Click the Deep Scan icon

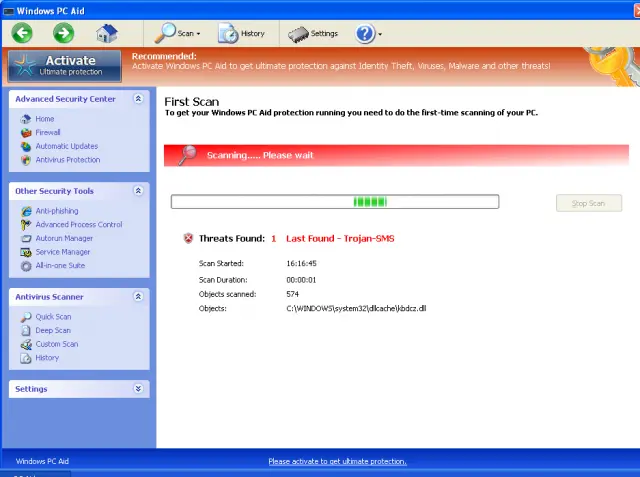[26, 331]
